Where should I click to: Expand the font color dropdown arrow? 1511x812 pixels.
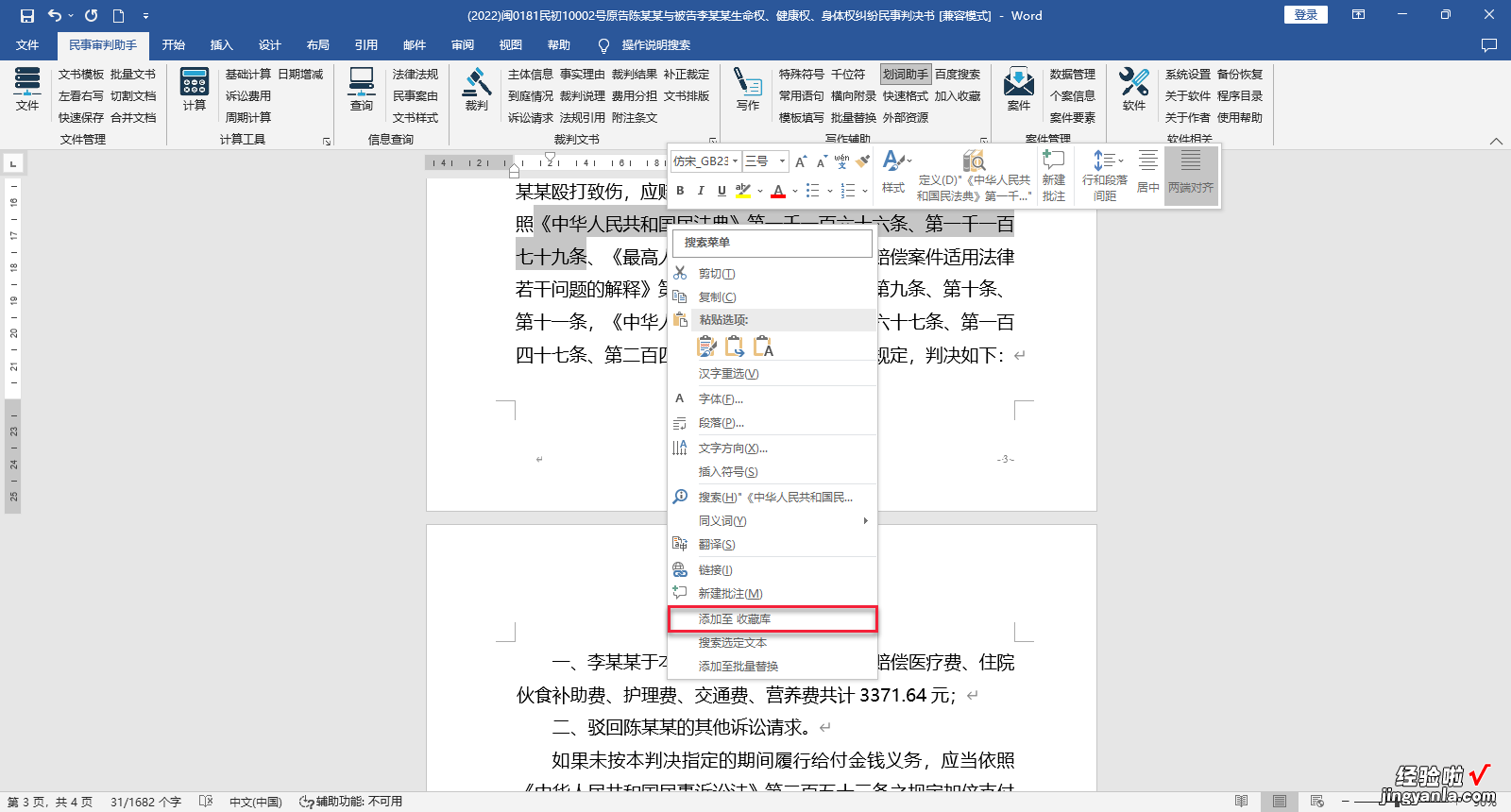pyautogui.click(x=795, y=191)
